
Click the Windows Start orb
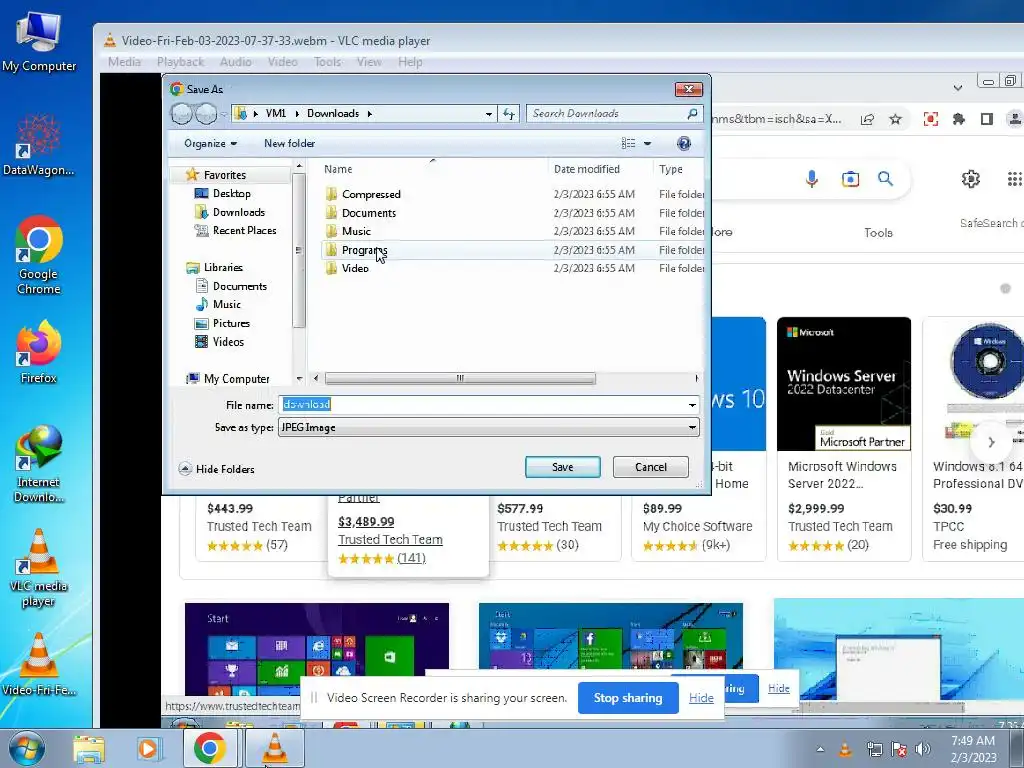pyautogui.click(x=27, y=748)
